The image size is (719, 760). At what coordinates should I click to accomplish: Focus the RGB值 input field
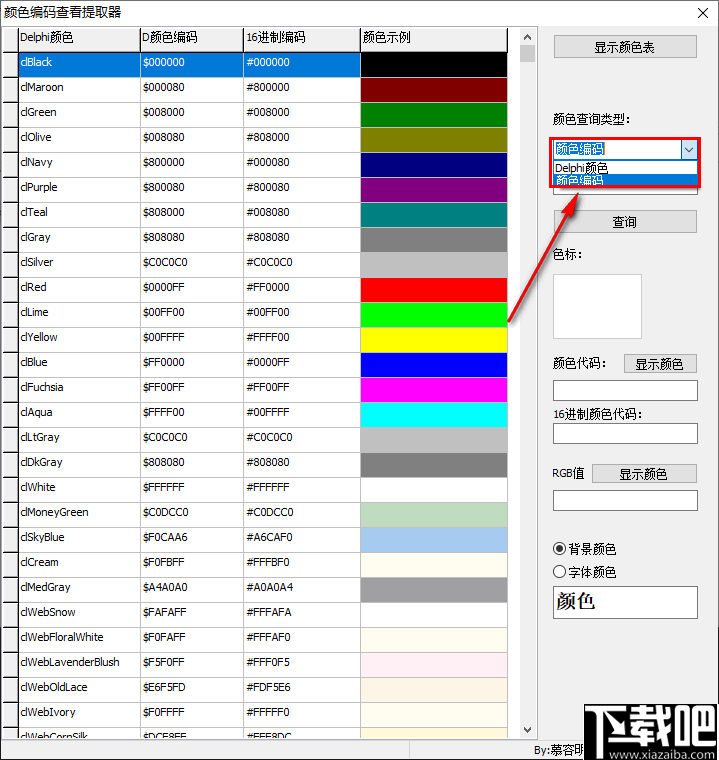click(x=625, y=500)
